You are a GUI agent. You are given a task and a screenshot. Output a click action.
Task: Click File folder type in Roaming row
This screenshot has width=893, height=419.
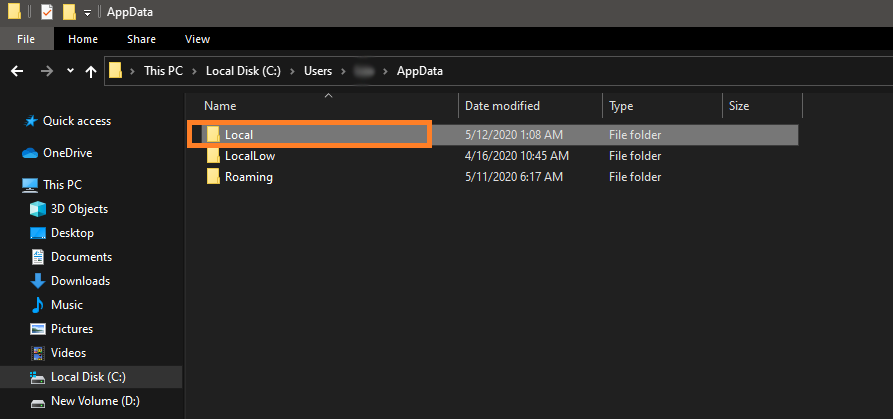(x=635, y=177)
